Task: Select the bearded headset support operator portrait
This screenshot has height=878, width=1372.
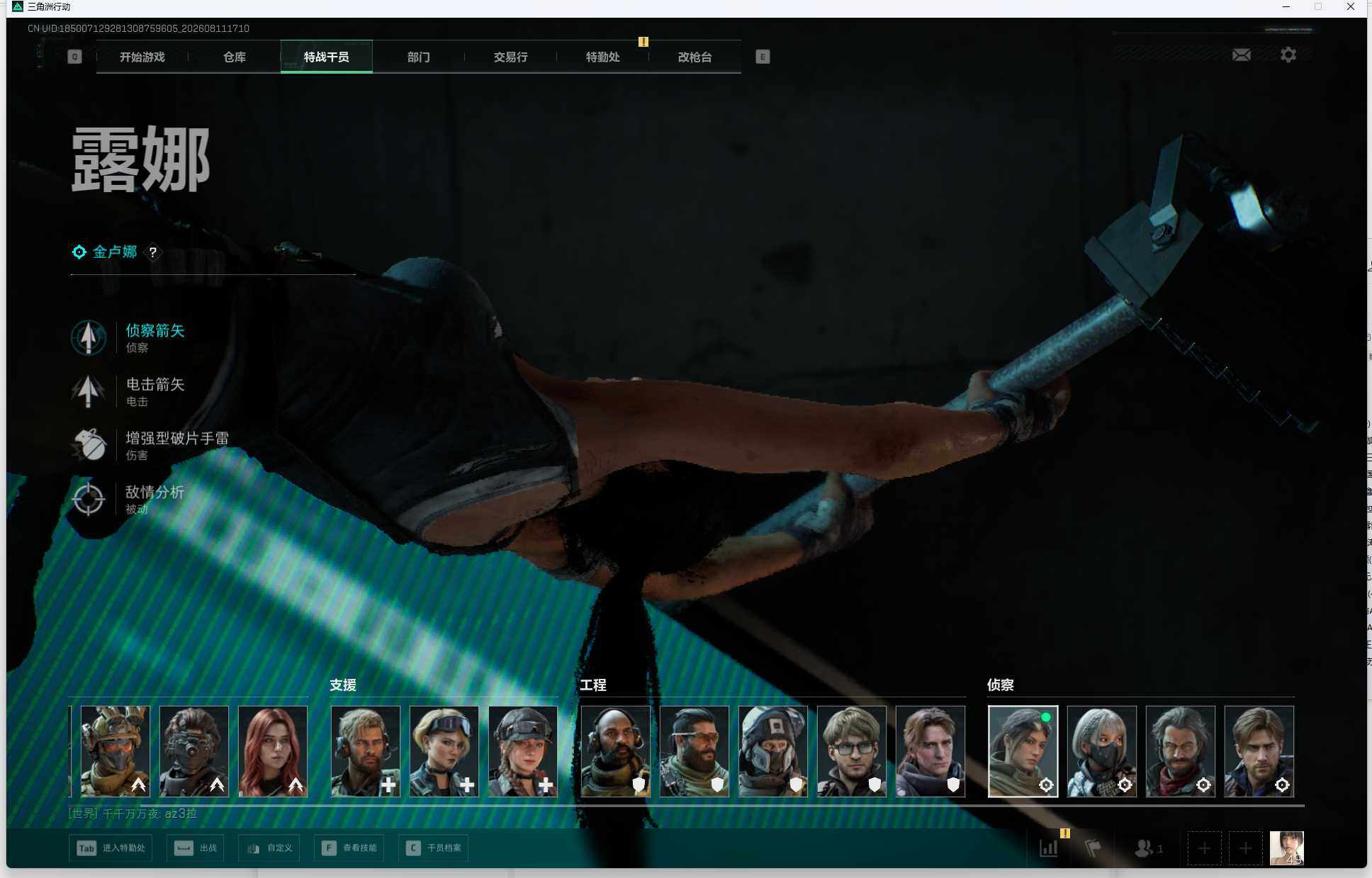Action: [x=366, y=751]
